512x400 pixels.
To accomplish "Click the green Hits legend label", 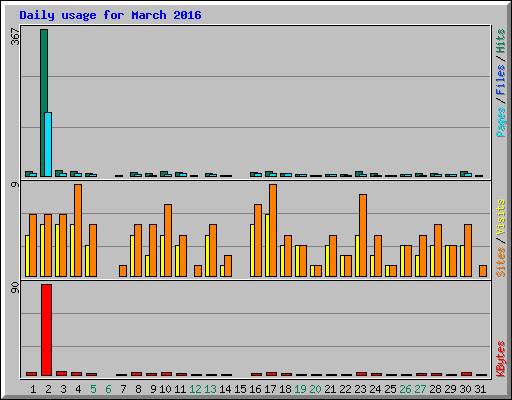I will point(500,41).
